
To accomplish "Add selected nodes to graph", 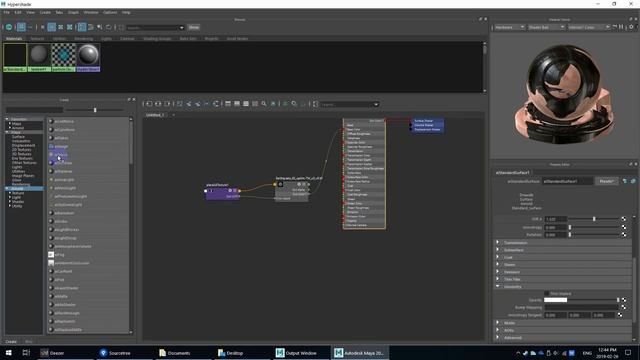I will (x=189, y=104).
